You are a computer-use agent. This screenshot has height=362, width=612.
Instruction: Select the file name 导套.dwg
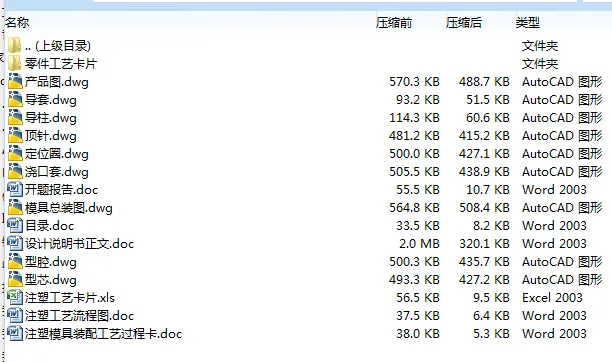pos(51,100)
